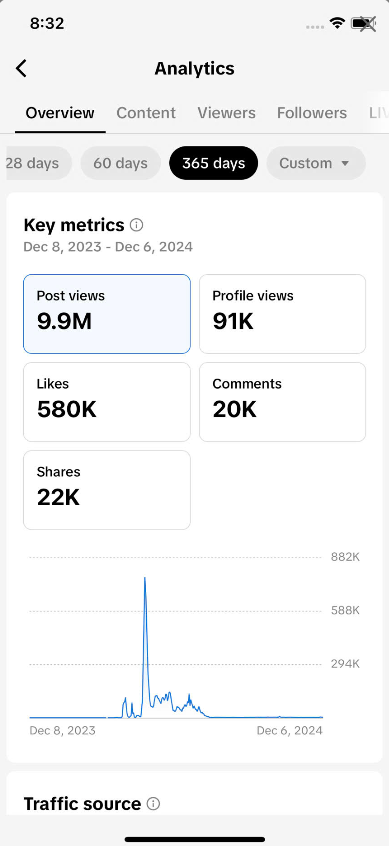Select the 365 days filter
This screenshot has height=846, width=389.
(x=214, y=163)
